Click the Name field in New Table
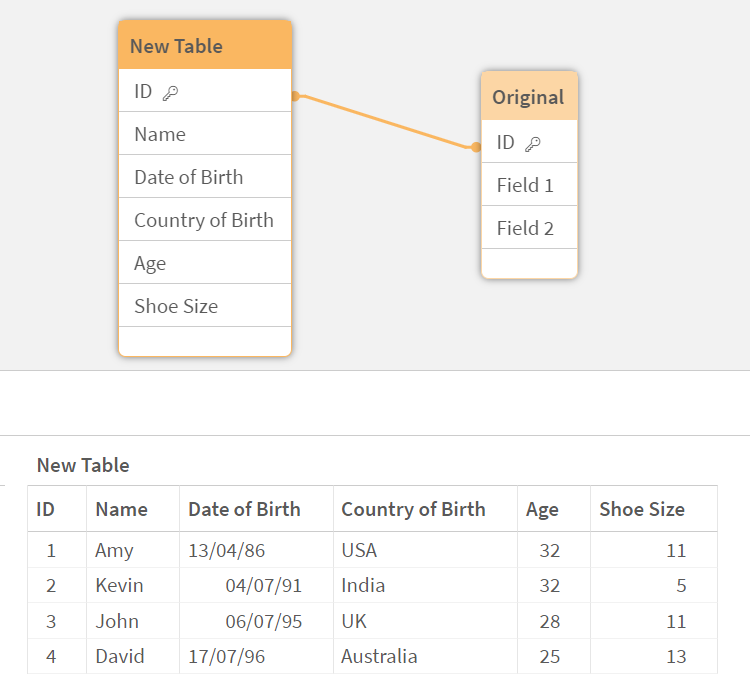 click(x=160, y=134)
